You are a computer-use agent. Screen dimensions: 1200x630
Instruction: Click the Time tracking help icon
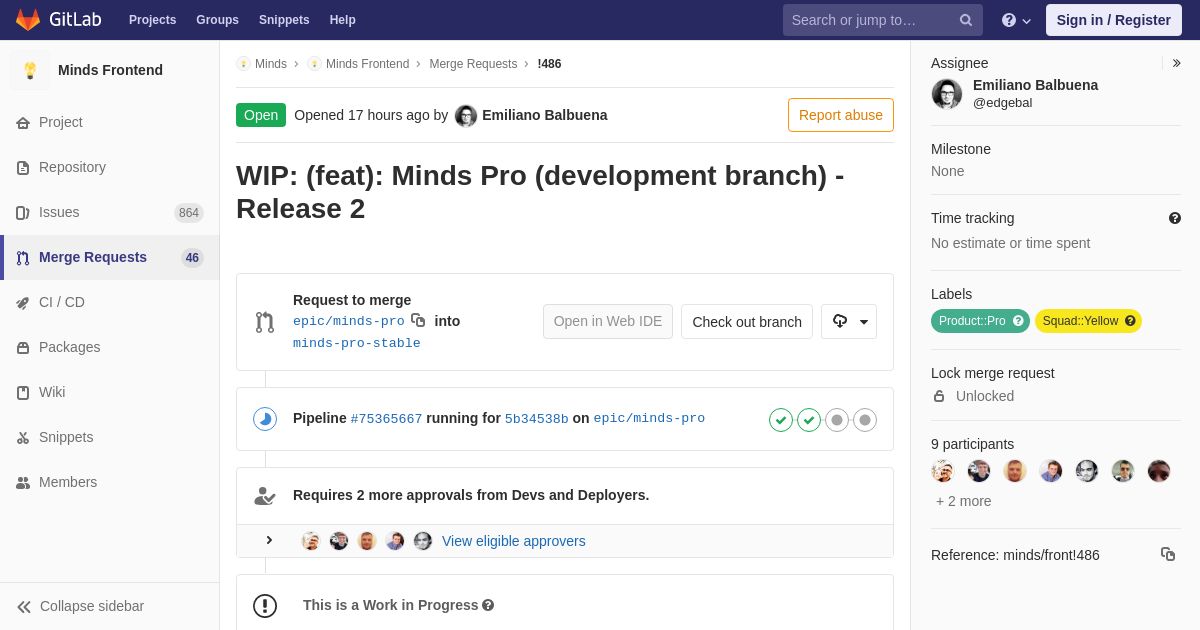pos(1175,218)
